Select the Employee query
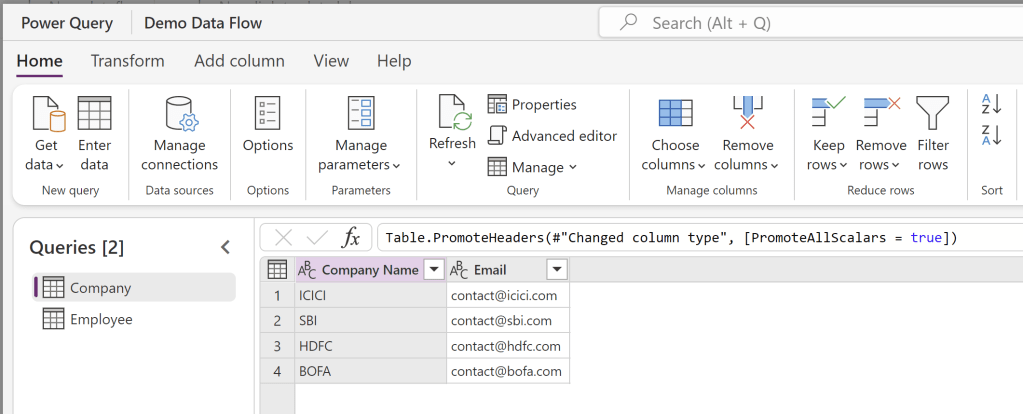The height and width of the screenshot is (414, 1023). click(x=100, y=319)
